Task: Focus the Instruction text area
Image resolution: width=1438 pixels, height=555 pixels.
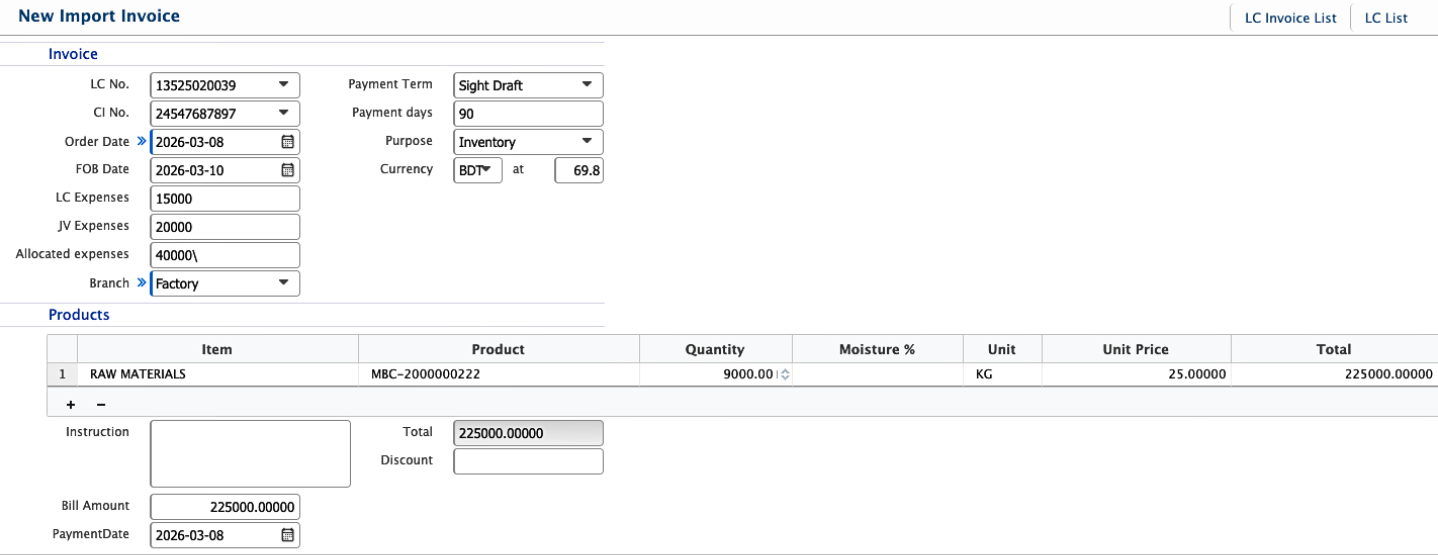Action: click(250, 453)
